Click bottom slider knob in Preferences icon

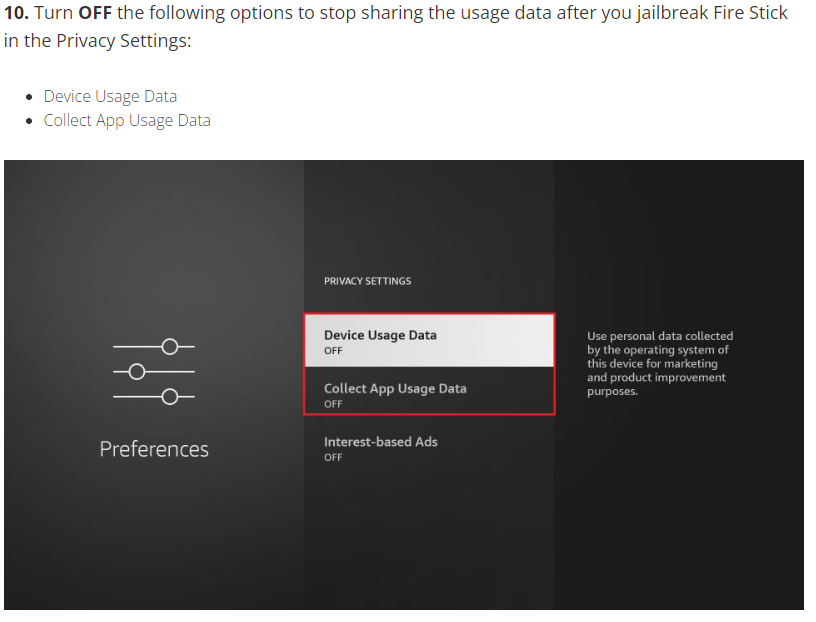tap(170, 397)
